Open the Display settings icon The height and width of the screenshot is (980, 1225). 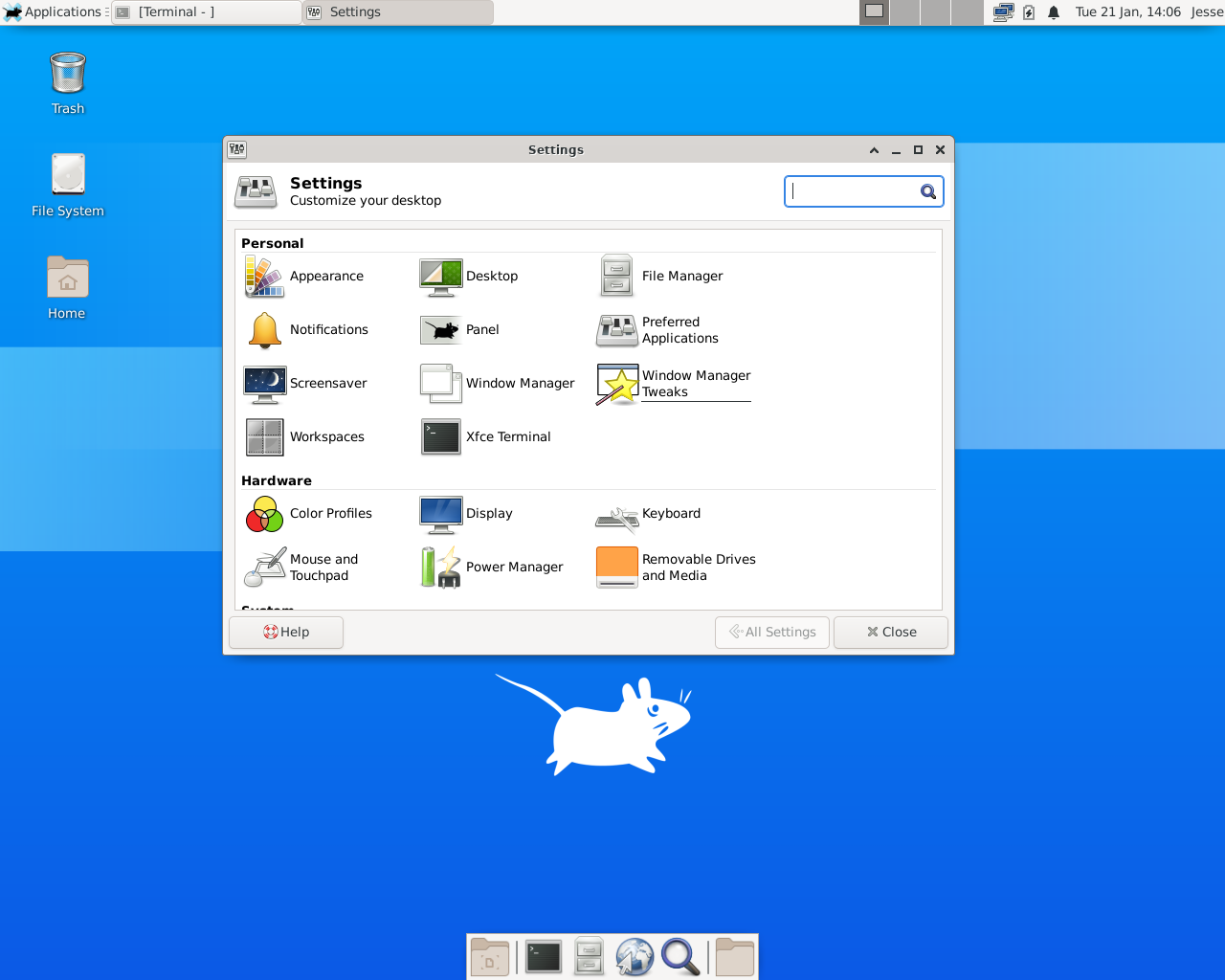441,513
